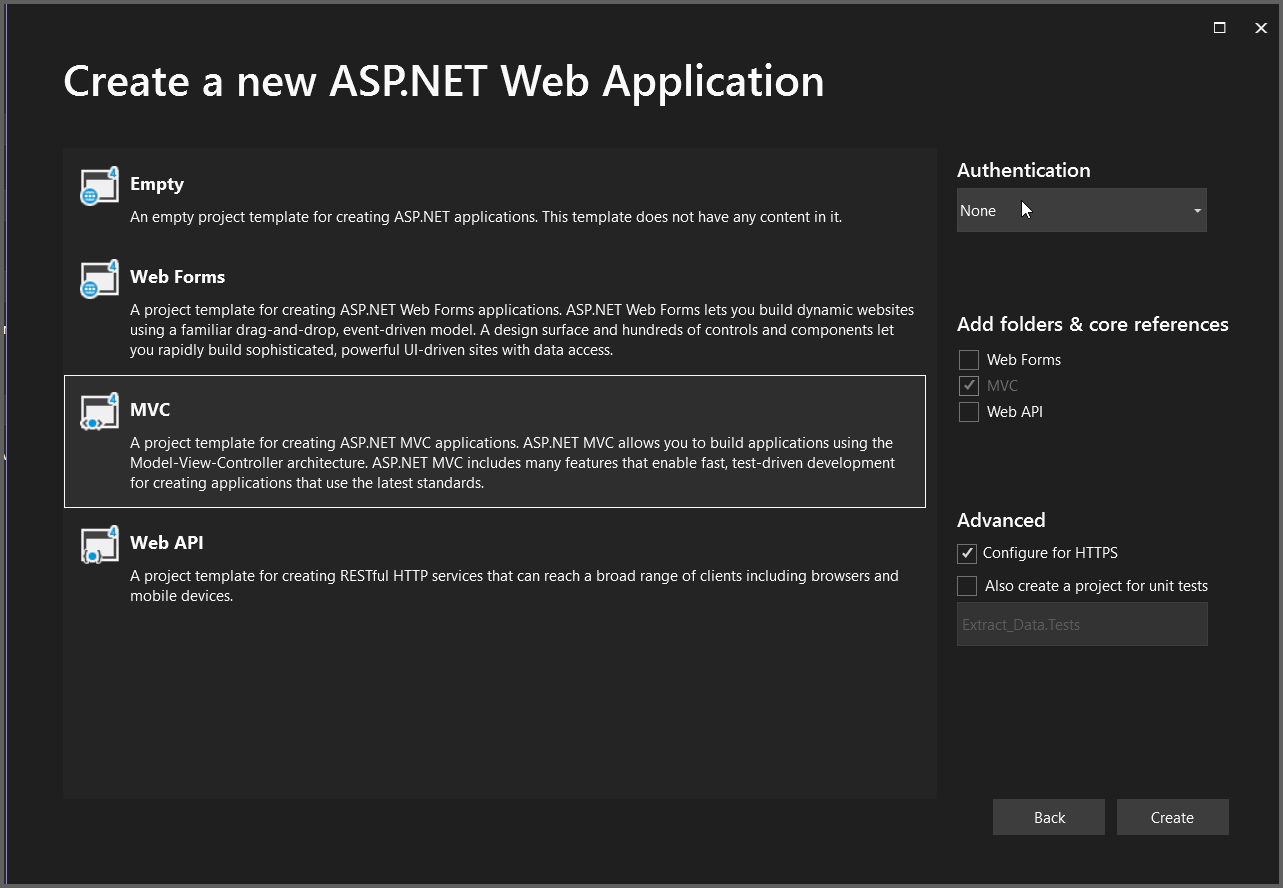Select the Empty project template title

point(157,184)
